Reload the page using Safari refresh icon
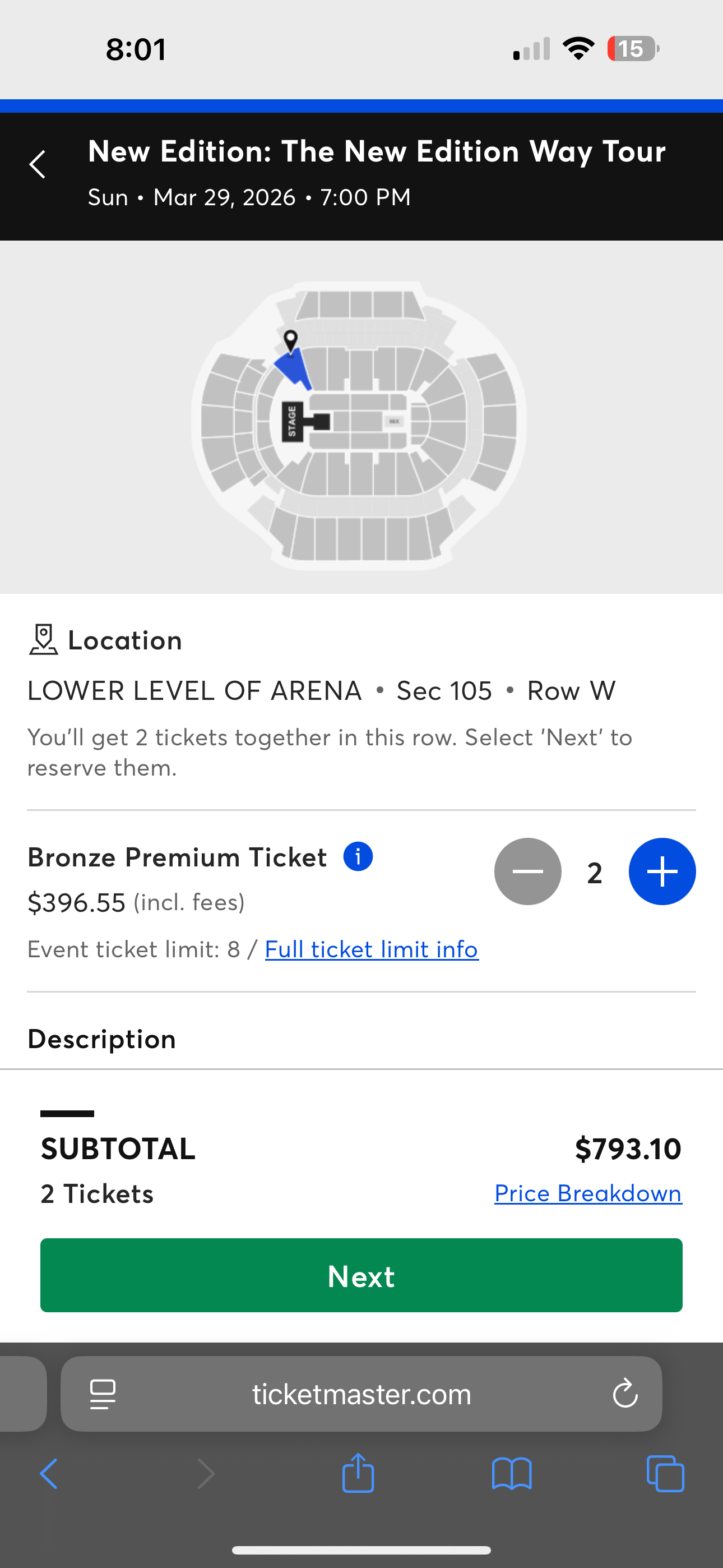The height and width of the screenshot is (1568, 723). [x=625, y=1394]
